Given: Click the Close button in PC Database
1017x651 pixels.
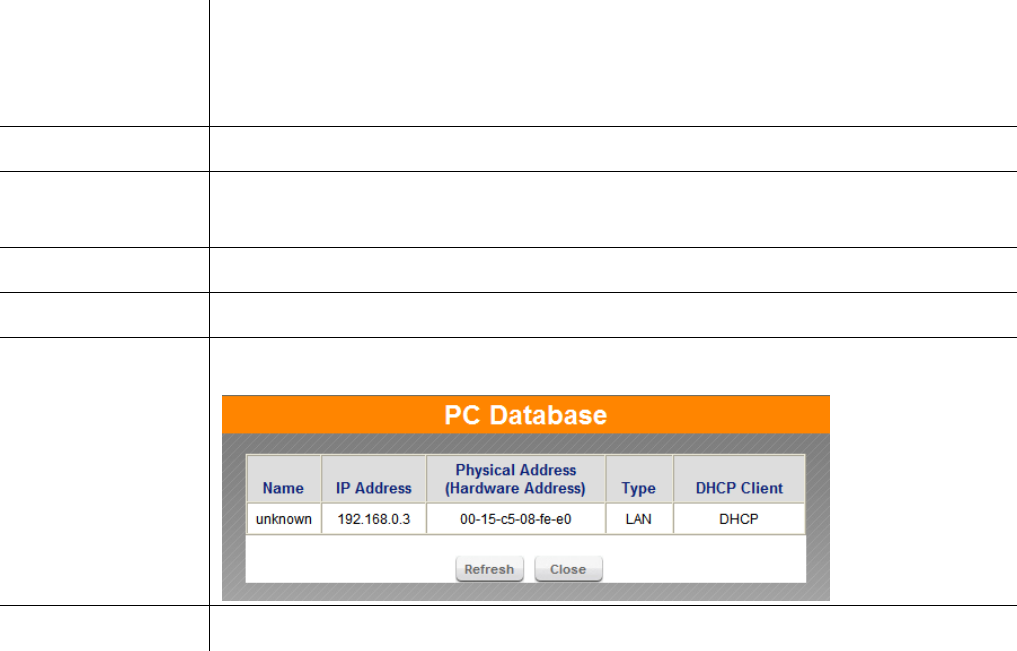Looking at the screenshot, I should pyautogui.click(x=568, y=569).
